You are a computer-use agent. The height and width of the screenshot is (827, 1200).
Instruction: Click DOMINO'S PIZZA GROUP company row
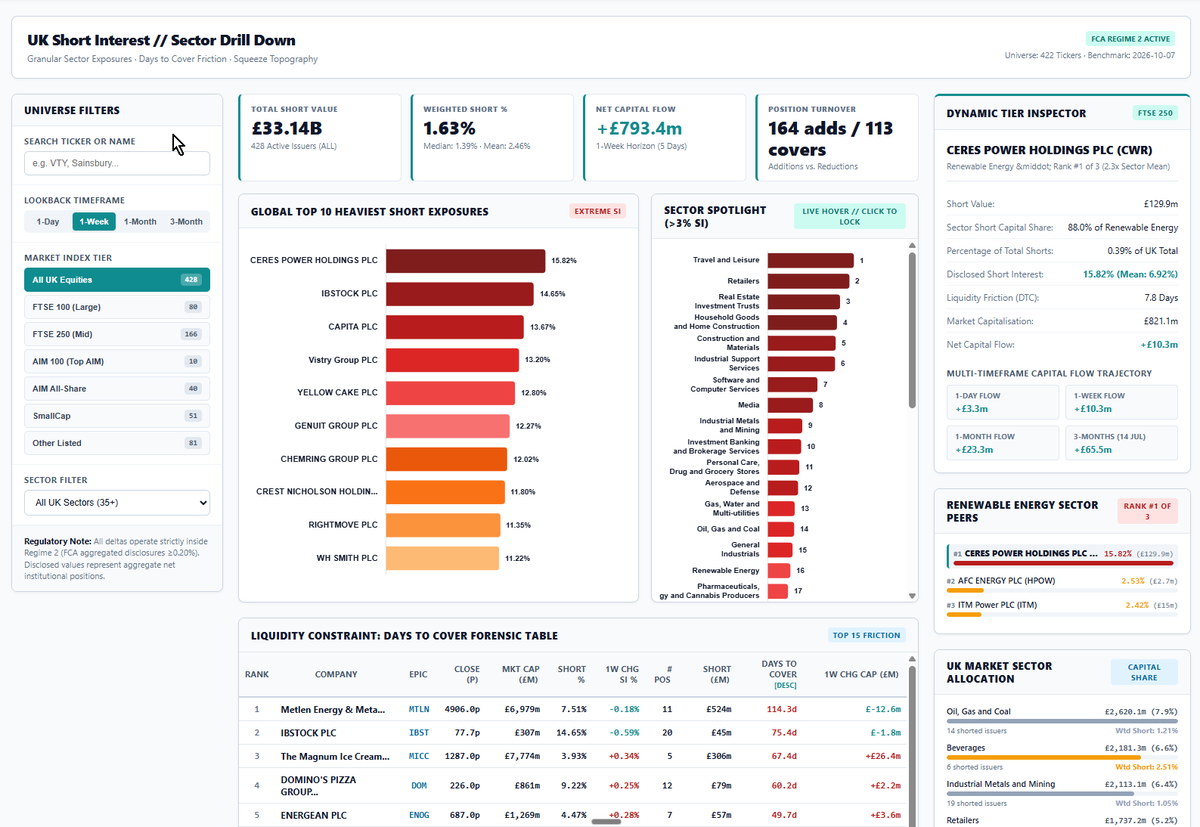[574, 786]
